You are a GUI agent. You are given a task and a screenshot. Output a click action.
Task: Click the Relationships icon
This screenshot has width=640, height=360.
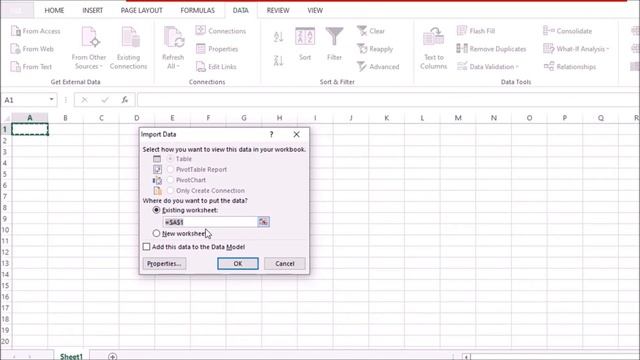click(549, 67)
